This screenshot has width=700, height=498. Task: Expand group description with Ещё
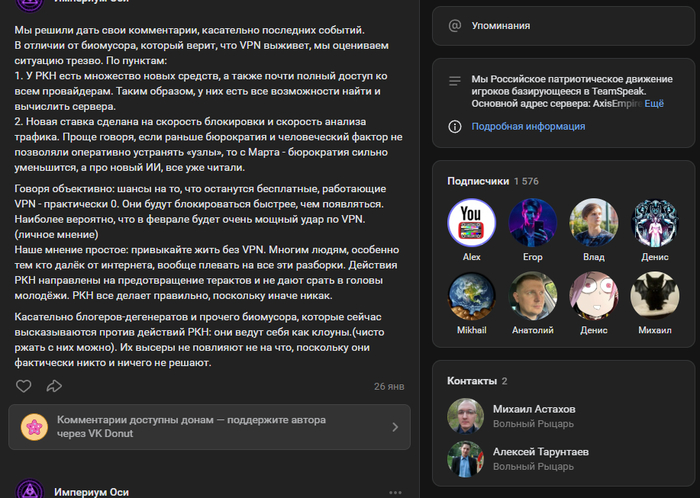[654, 103]
